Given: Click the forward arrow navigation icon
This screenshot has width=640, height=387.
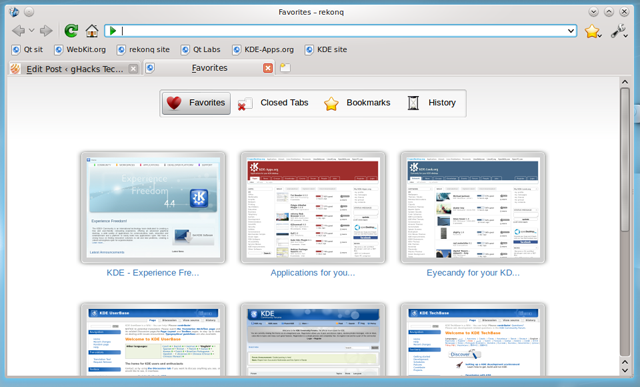Looking at the screenshot, I should [x=46, y=31].
